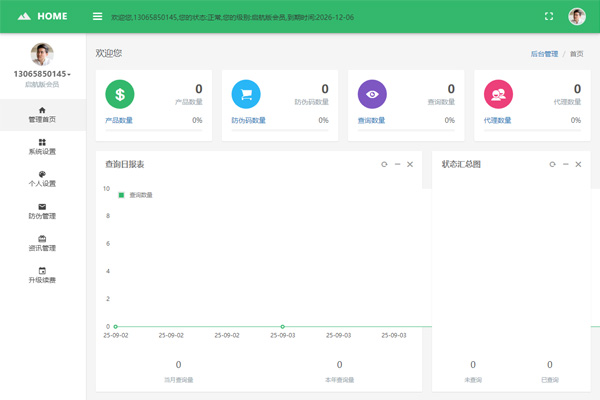Collapse the 状态汇总图 panel
The width and height of the screenshot is (600, 400).
[566, 164]
